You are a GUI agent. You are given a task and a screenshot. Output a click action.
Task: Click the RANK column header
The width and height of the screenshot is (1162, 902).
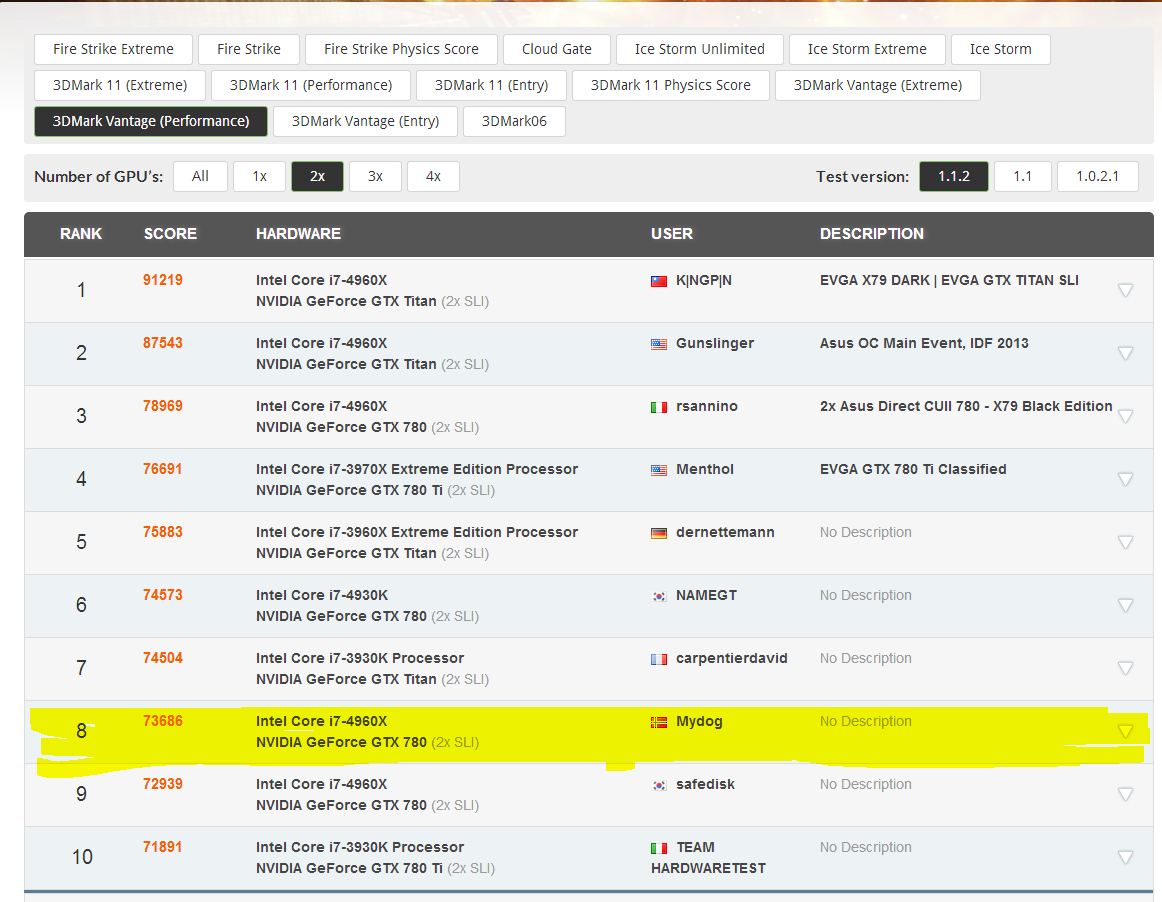click(x=81, y=234)
